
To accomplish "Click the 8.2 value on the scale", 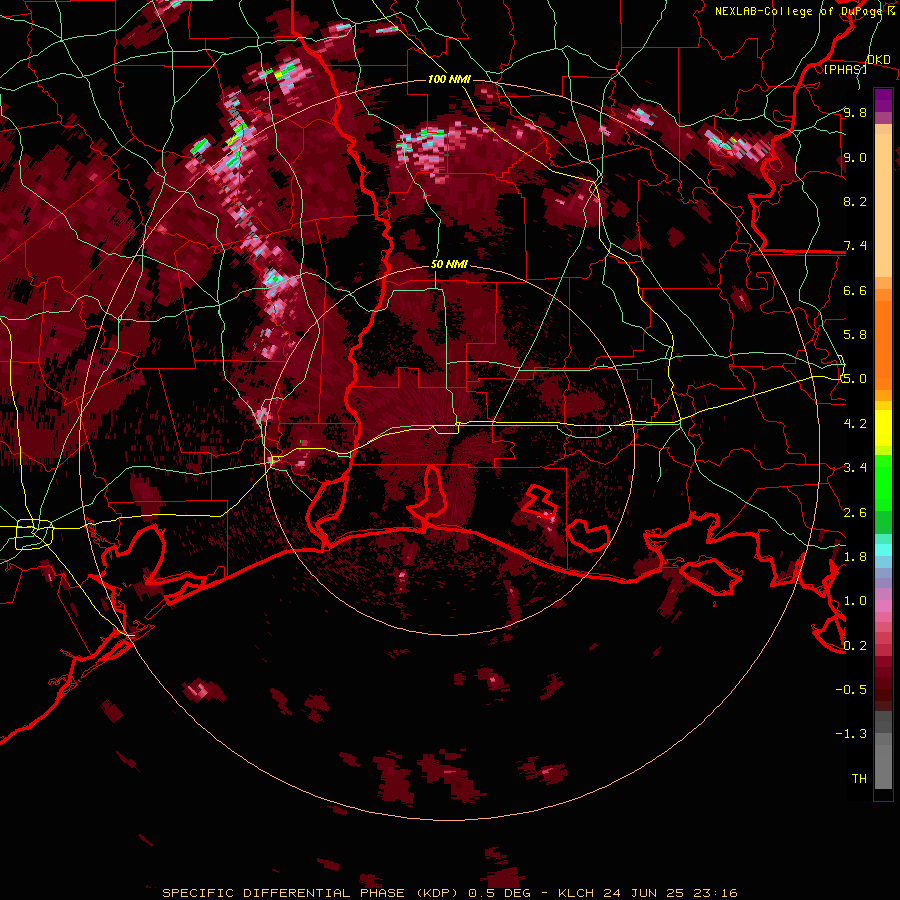I will 855,201.
